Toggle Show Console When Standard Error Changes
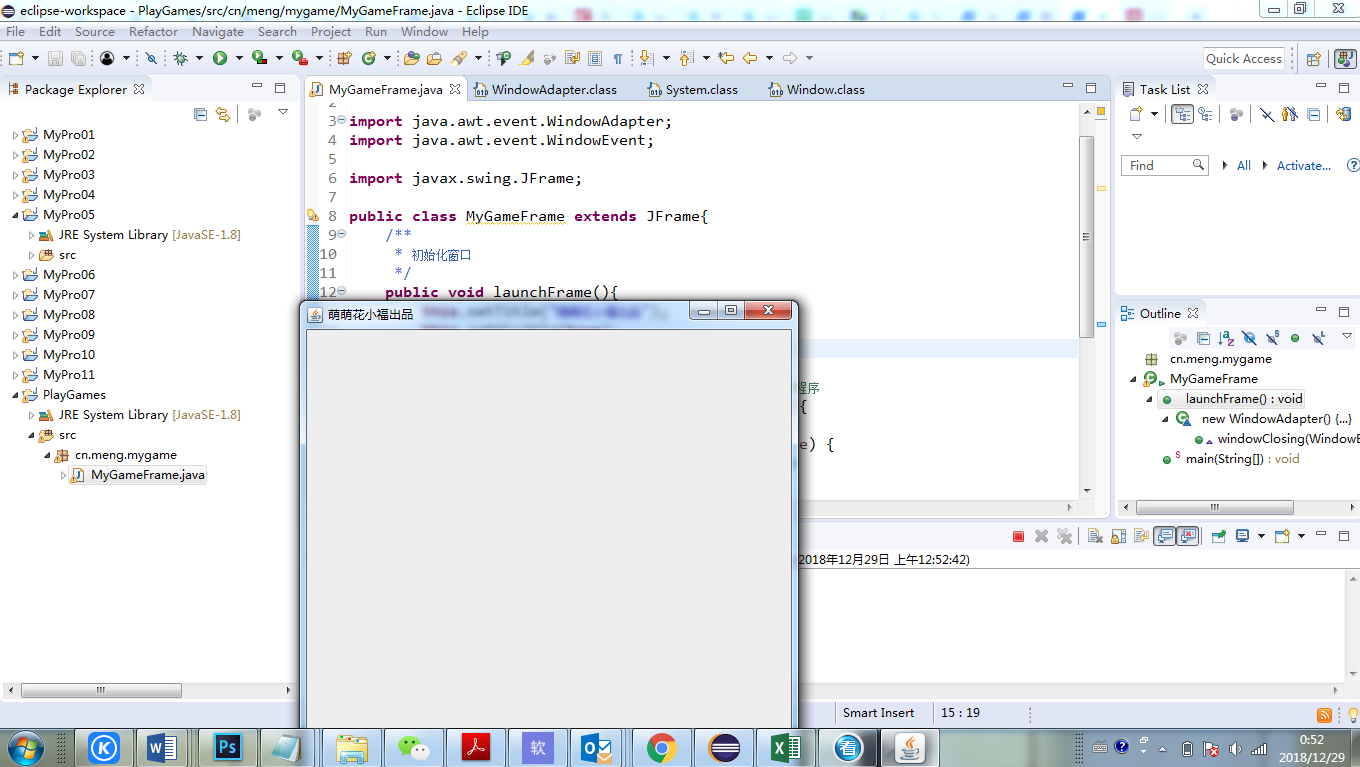The height and width of the screenshot is (767, 1360). [1187, 536]
